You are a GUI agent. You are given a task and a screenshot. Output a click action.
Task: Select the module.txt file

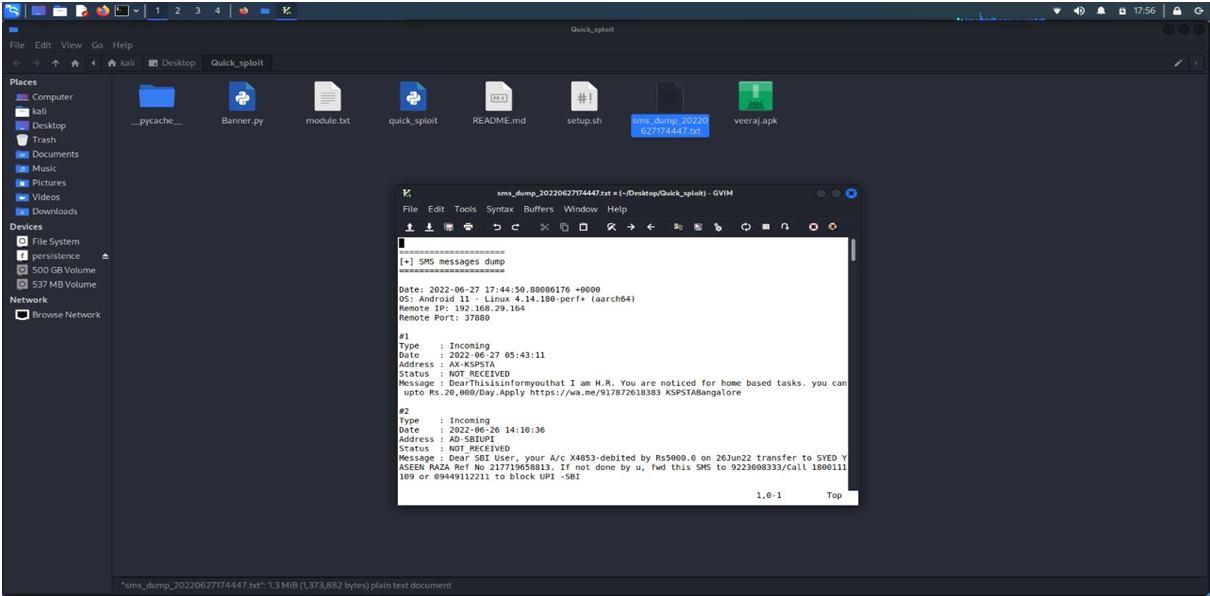point(327,103)
